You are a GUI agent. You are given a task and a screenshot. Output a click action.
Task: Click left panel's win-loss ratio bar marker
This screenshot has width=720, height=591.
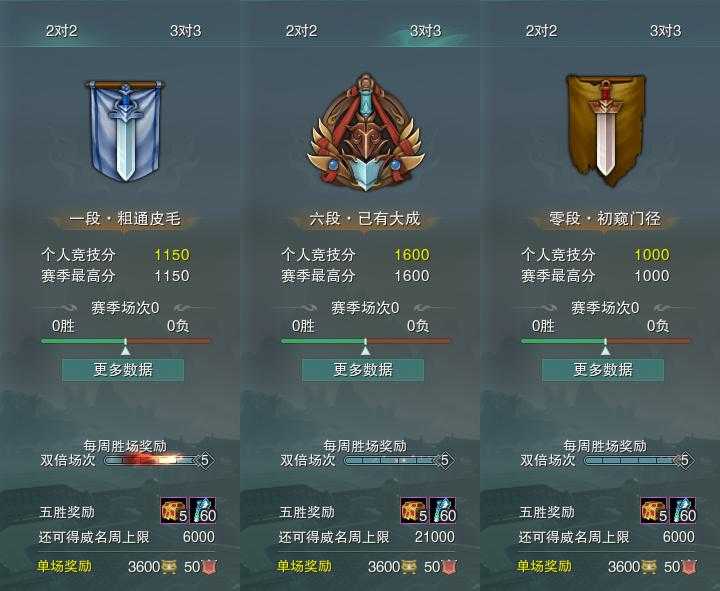125,348
